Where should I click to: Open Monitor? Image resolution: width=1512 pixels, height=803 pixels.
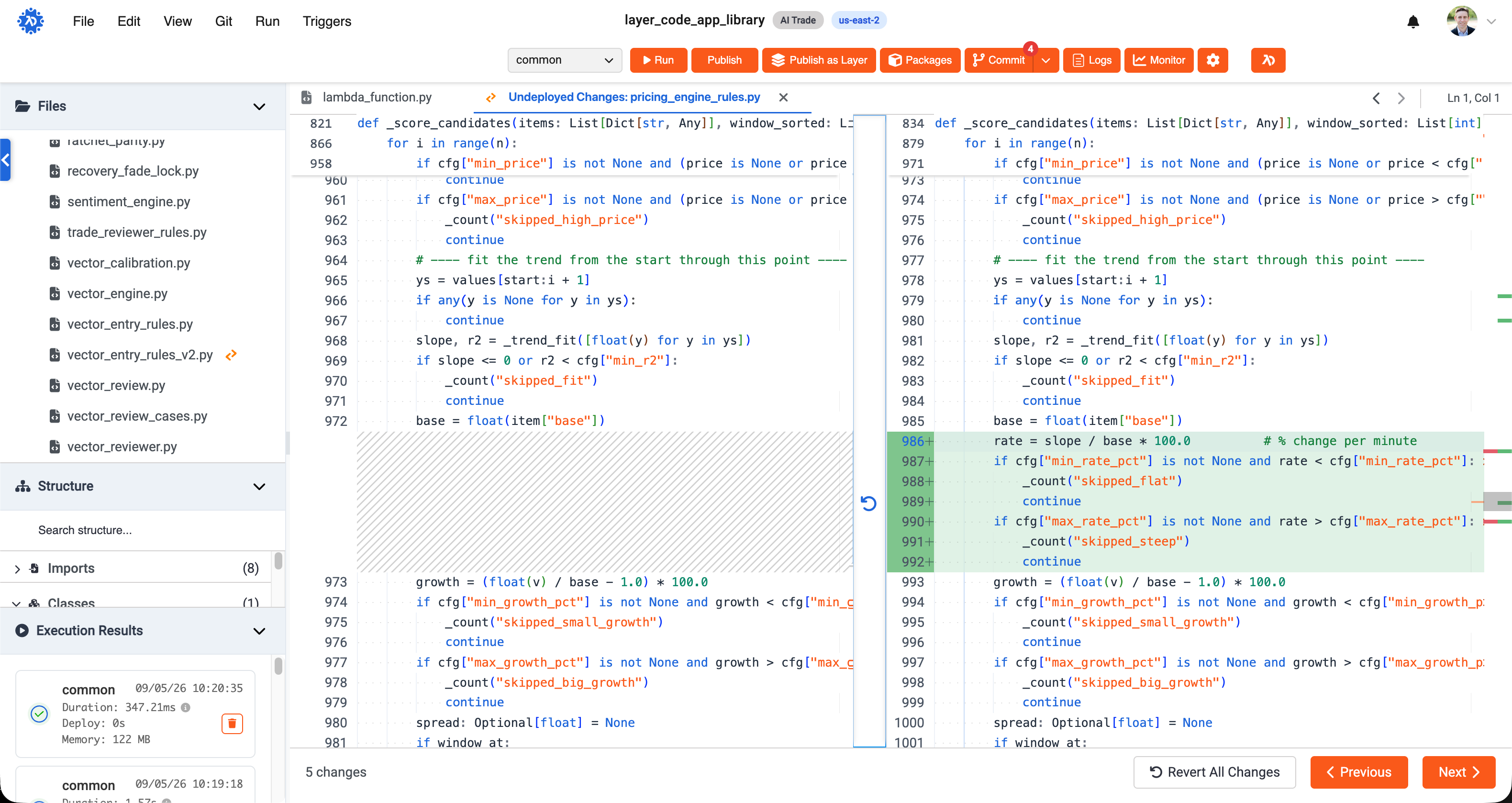coord(1159,60)
